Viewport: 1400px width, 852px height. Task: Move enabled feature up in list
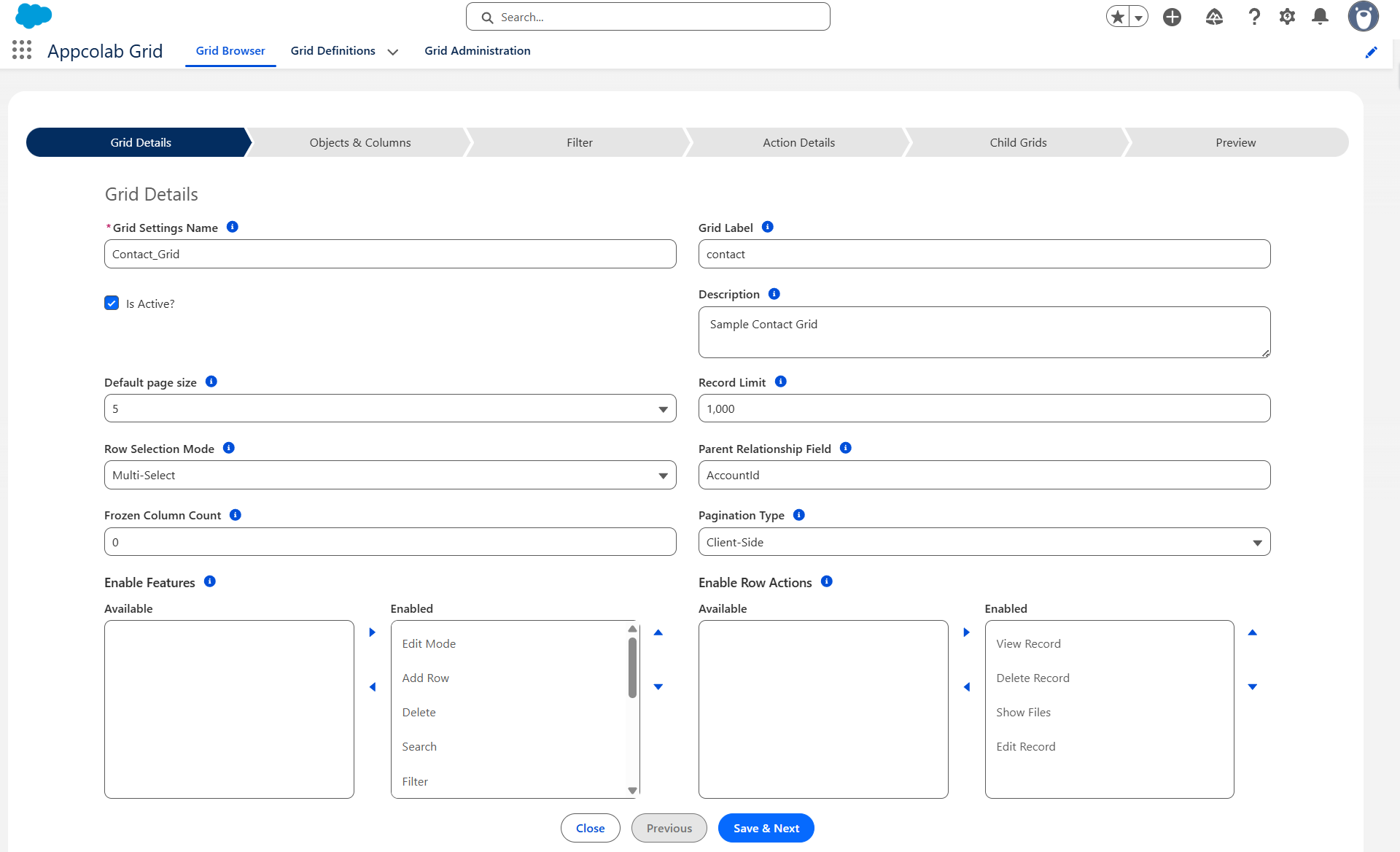(x=658, y=632)
